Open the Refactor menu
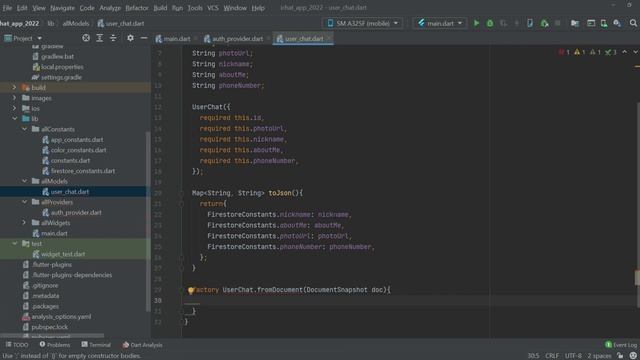640x360 pixels. coord(137,8)
